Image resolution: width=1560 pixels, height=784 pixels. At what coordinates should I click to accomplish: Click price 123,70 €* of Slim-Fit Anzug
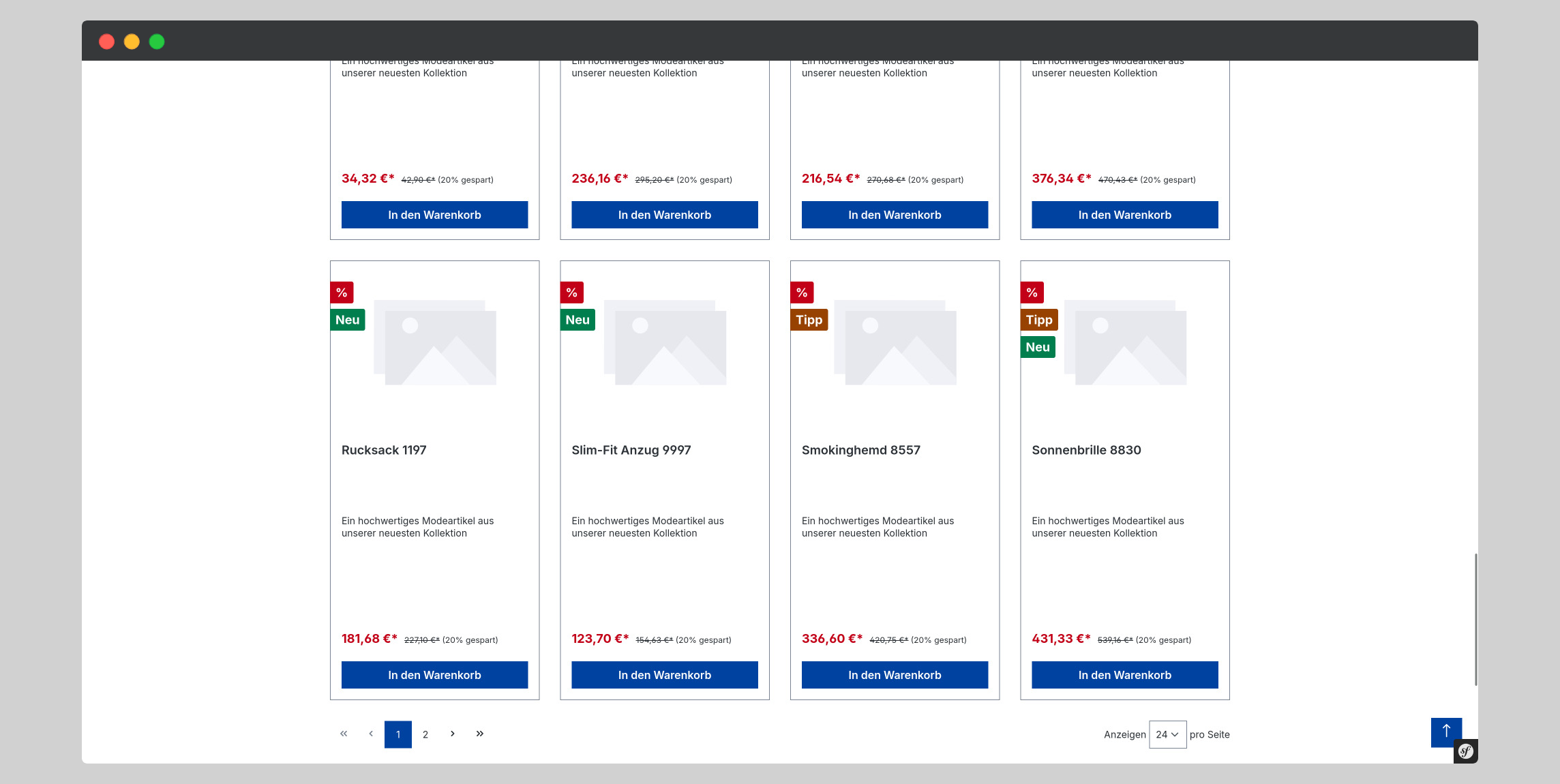pyautogui.click(x=600, y=639)
